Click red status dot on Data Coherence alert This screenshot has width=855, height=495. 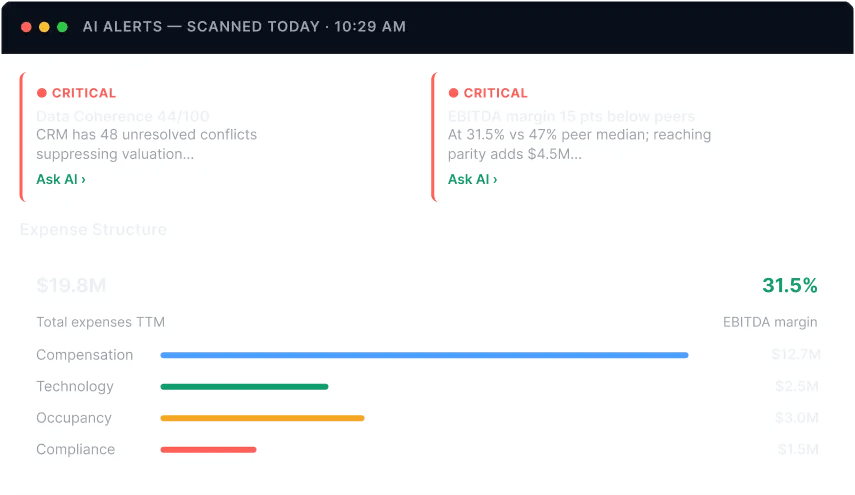click(41, 93)
